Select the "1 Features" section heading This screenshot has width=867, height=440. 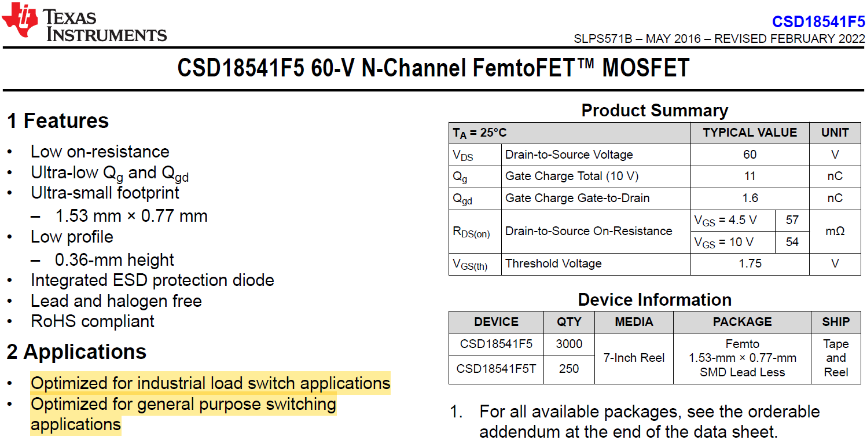tap(58, 122)
